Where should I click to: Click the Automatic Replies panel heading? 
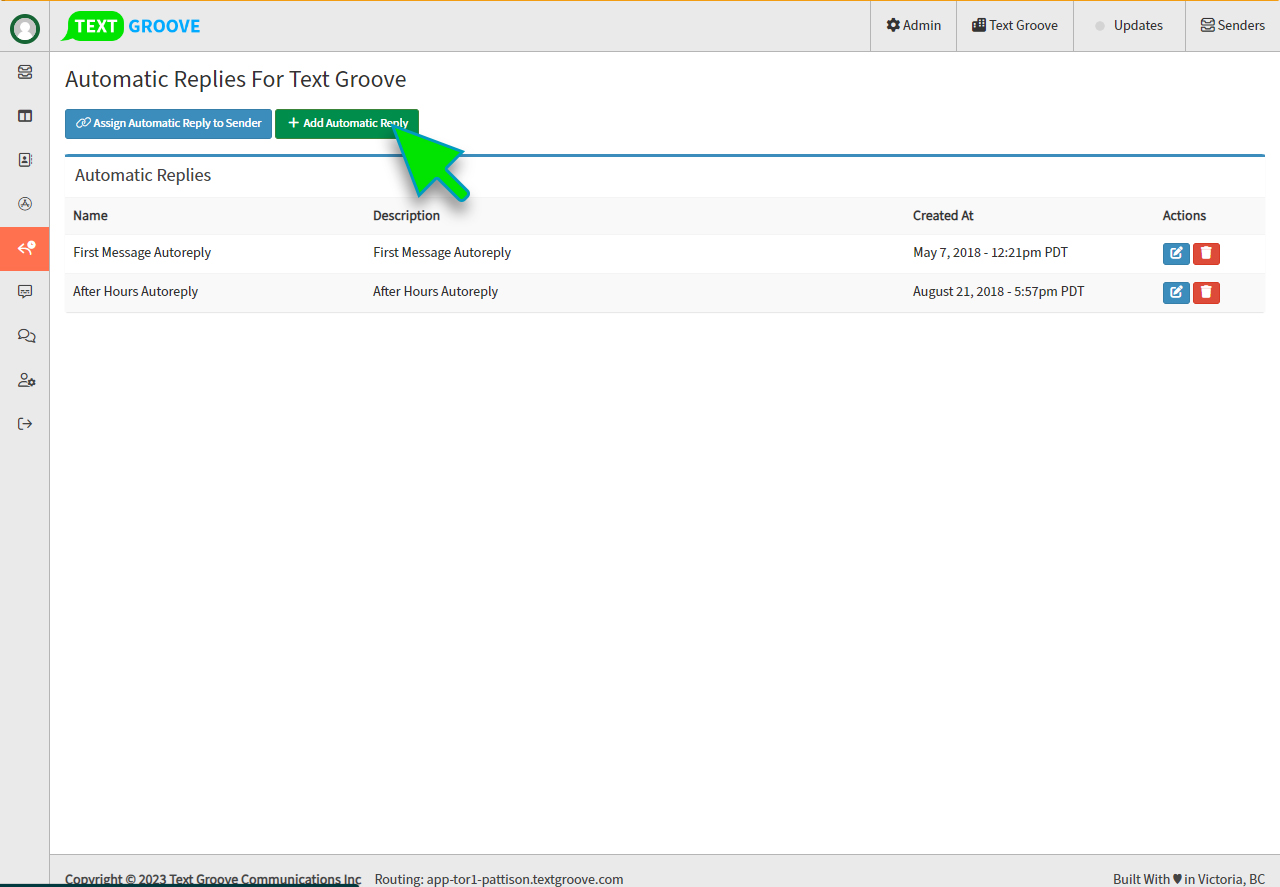(143, 175)
